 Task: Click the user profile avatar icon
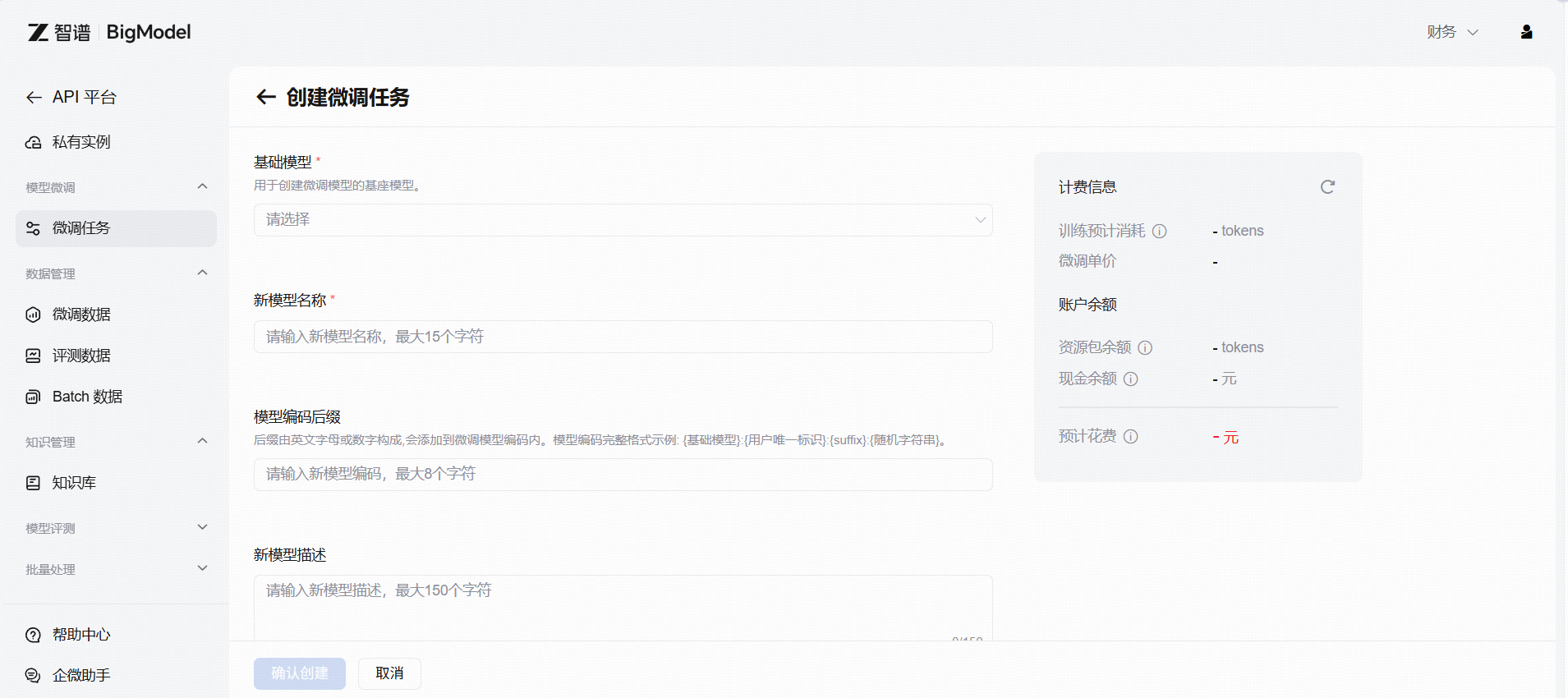pos(1525,32)
